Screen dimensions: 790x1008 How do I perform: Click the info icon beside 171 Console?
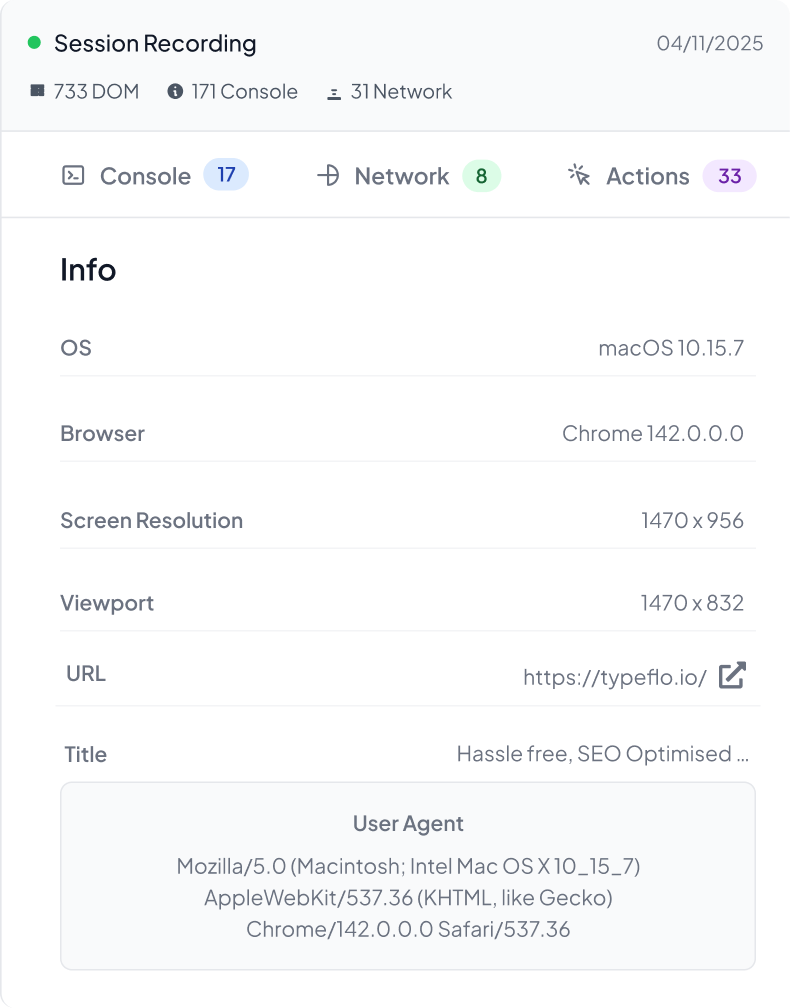click(175, 92)
